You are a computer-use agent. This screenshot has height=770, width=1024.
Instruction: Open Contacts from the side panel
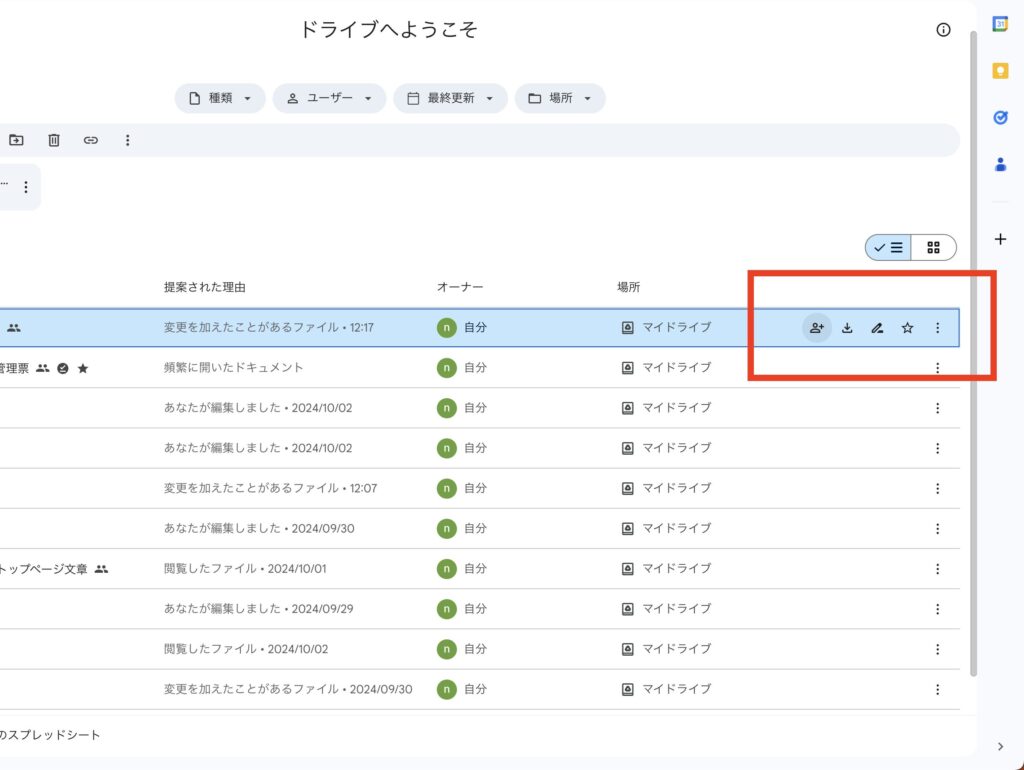(999, 166)
